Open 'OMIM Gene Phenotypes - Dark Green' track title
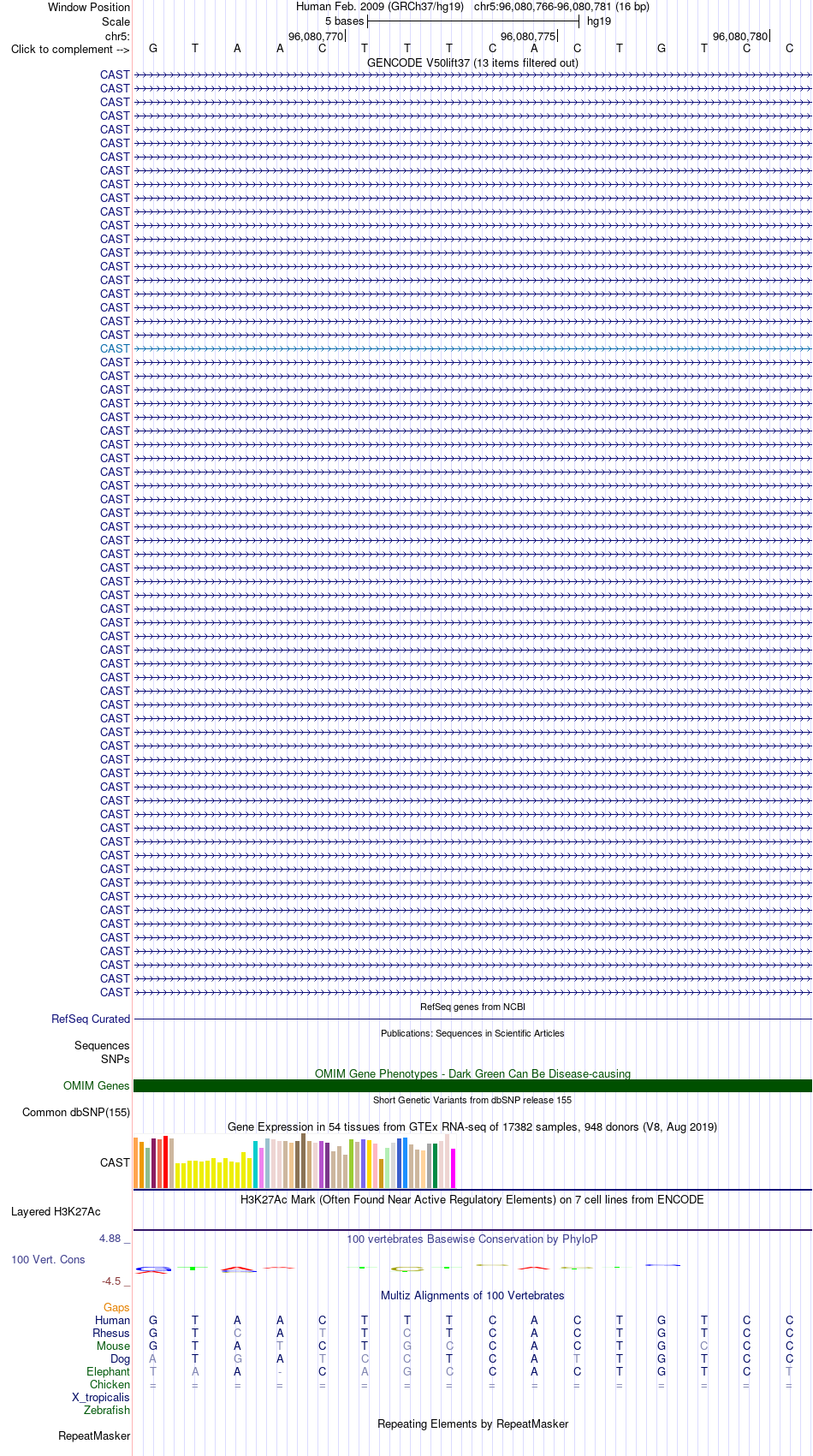Screen dimensions: 813x1456 [x=472, y=1073]
